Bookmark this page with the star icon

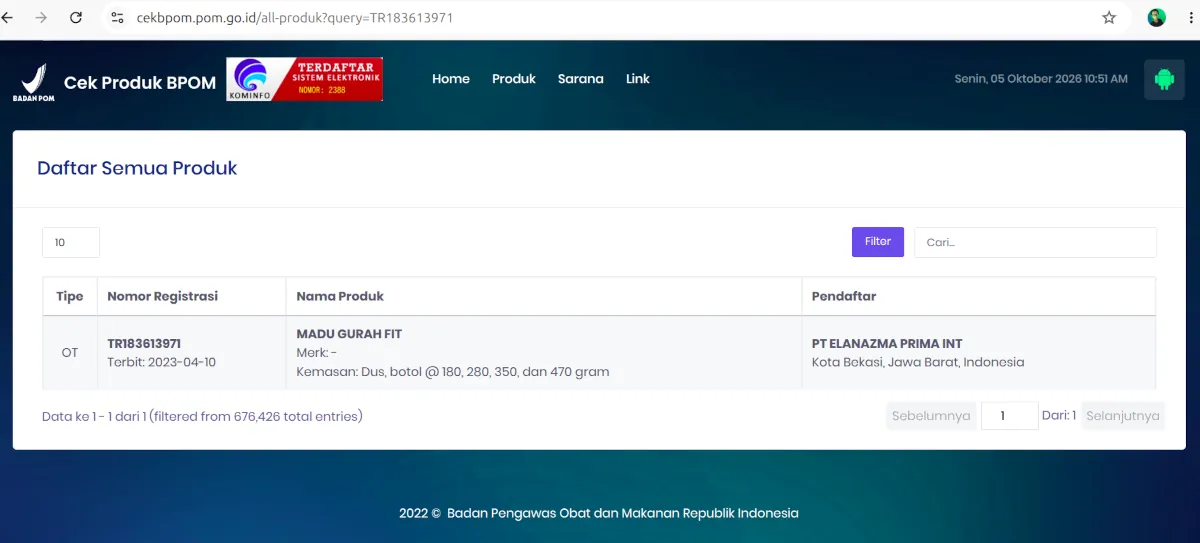pyautogui.click(x=1109, y=18)
